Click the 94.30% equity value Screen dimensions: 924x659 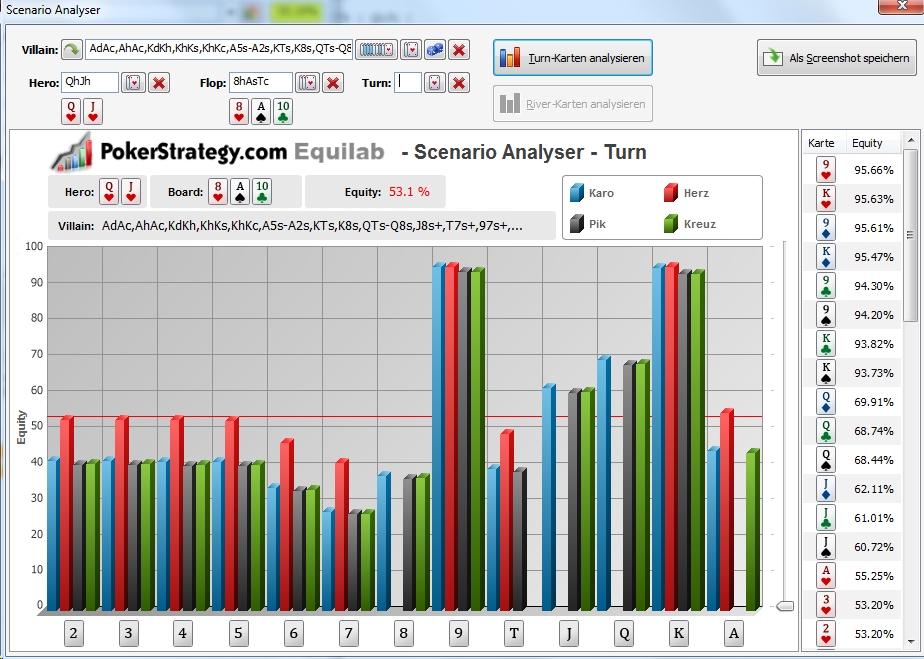tap(874, 286)
